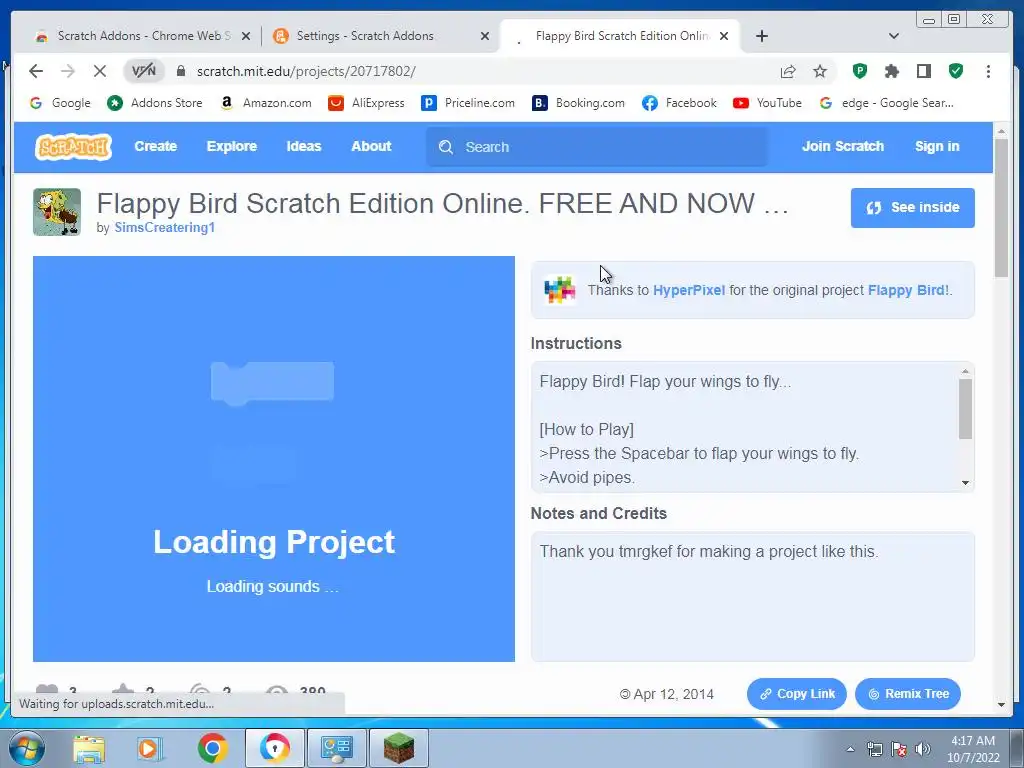
Task: Close the Flappy Bird Scratch Edition tab
Action: click(724, 37)
